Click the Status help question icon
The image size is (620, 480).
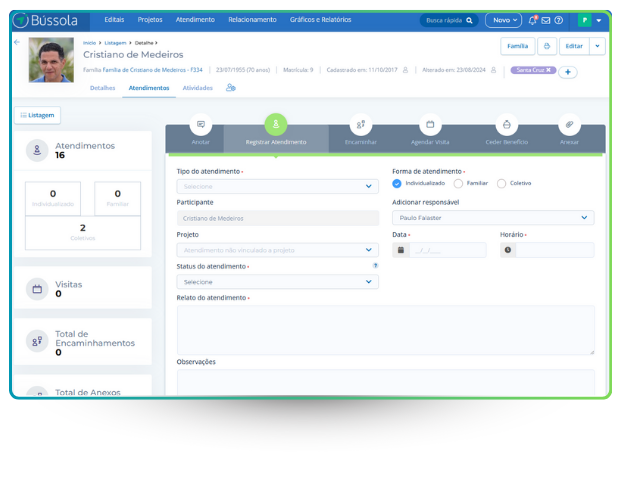point(375,265)
